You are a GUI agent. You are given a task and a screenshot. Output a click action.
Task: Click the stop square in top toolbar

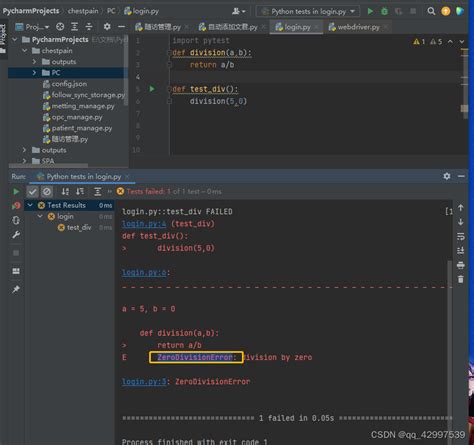(413, 11)
